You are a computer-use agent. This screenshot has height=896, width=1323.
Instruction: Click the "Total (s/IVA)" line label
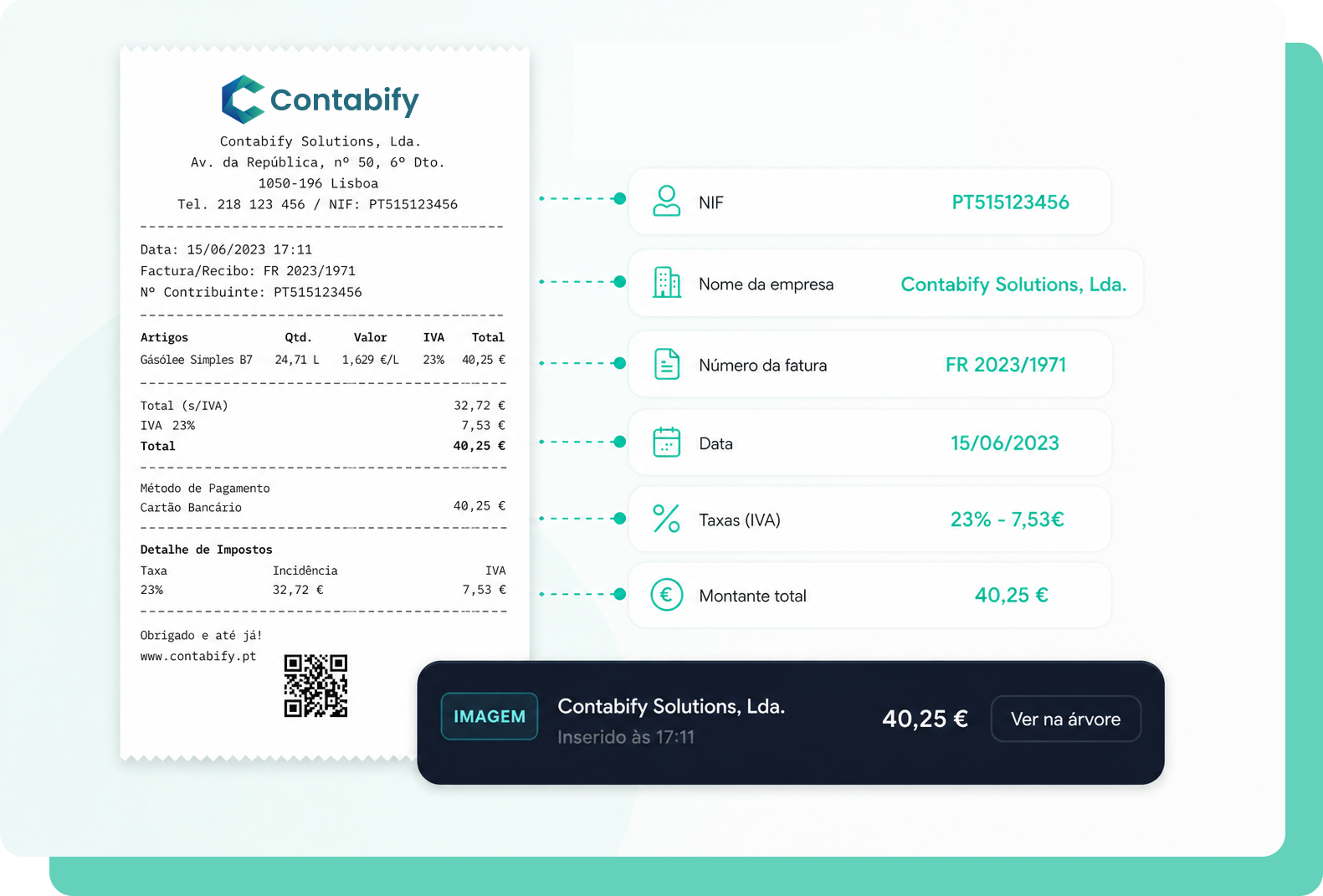point(184,406)
